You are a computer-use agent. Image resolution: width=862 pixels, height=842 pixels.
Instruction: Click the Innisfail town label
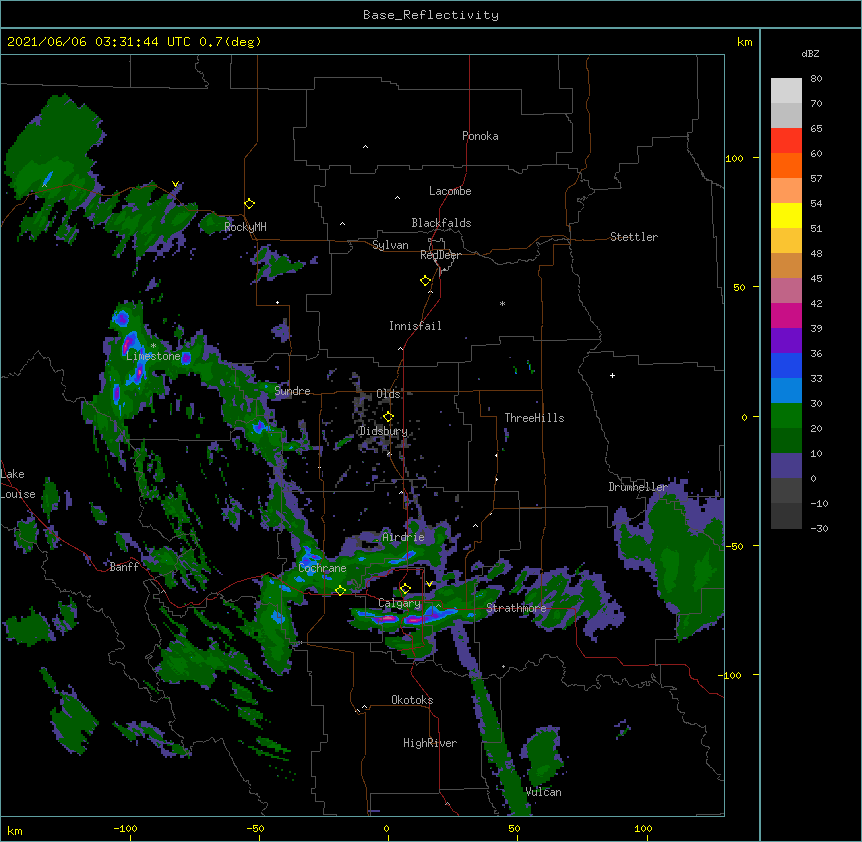click(x=415, y=326)
